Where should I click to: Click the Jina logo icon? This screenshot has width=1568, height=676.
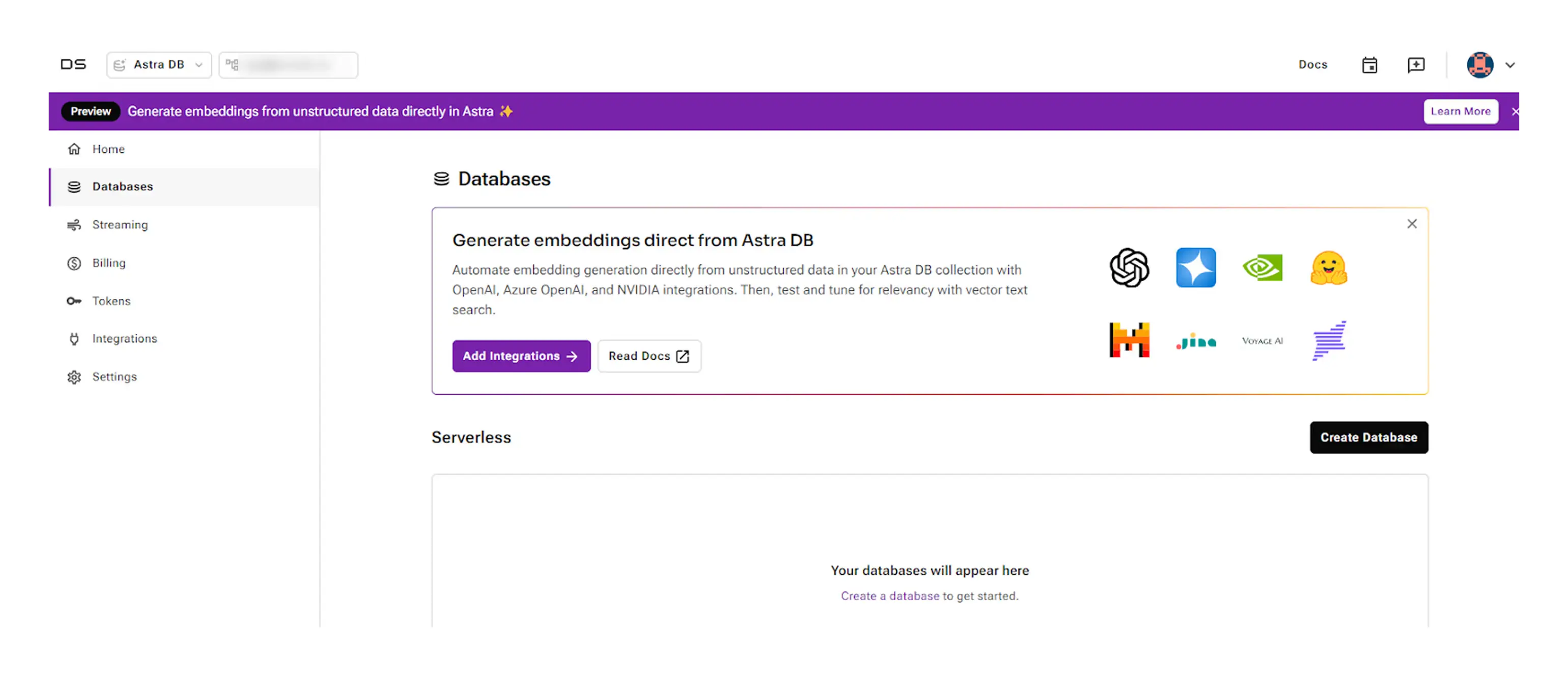[x=1196, y=341]
